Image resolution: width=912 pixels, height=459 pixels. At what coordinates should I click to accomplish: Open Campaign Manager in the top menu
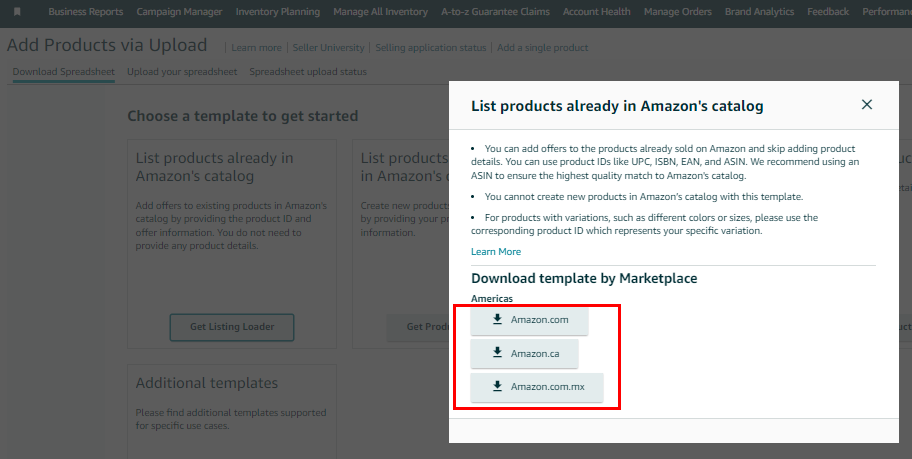[179, 12]
